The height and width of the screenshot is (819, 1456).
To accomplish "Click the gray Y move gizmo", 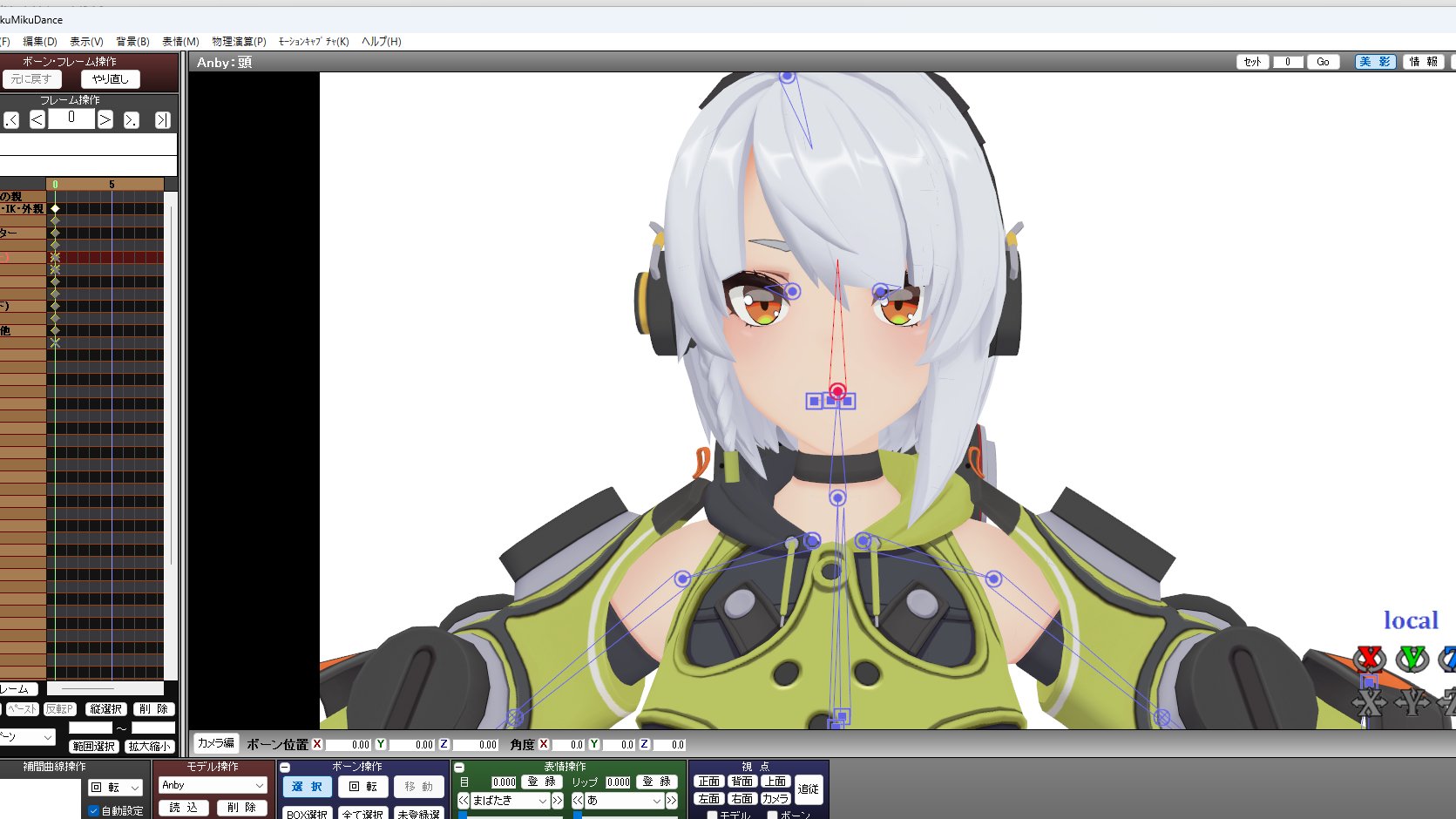I will pos(1412,701).
